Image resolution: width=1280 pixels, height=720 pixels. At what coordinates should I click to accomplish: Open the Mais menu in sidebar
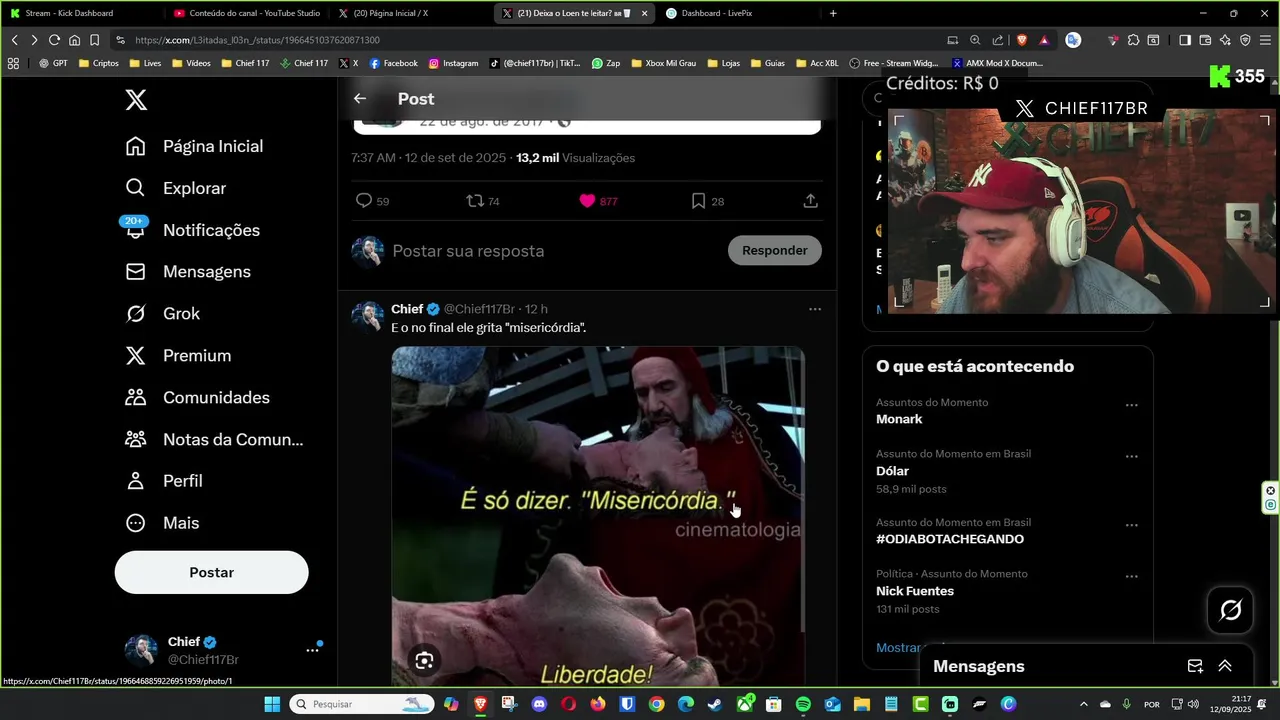(161, 523)
